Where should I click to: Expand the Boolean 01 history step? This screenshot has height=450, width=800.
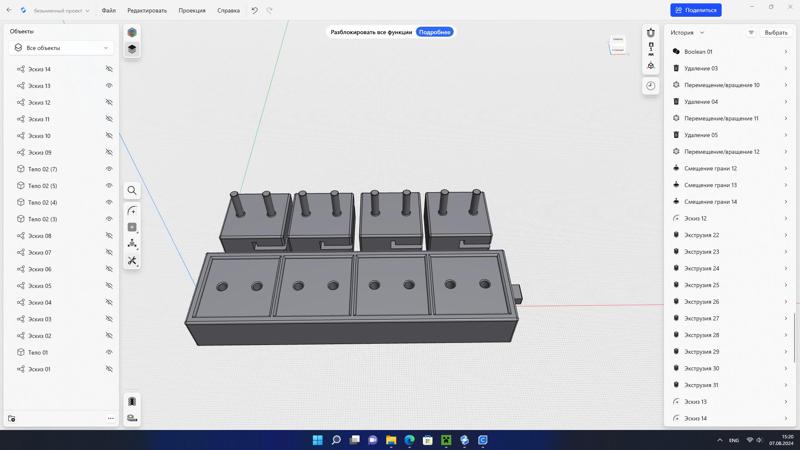tap(786, 52)
